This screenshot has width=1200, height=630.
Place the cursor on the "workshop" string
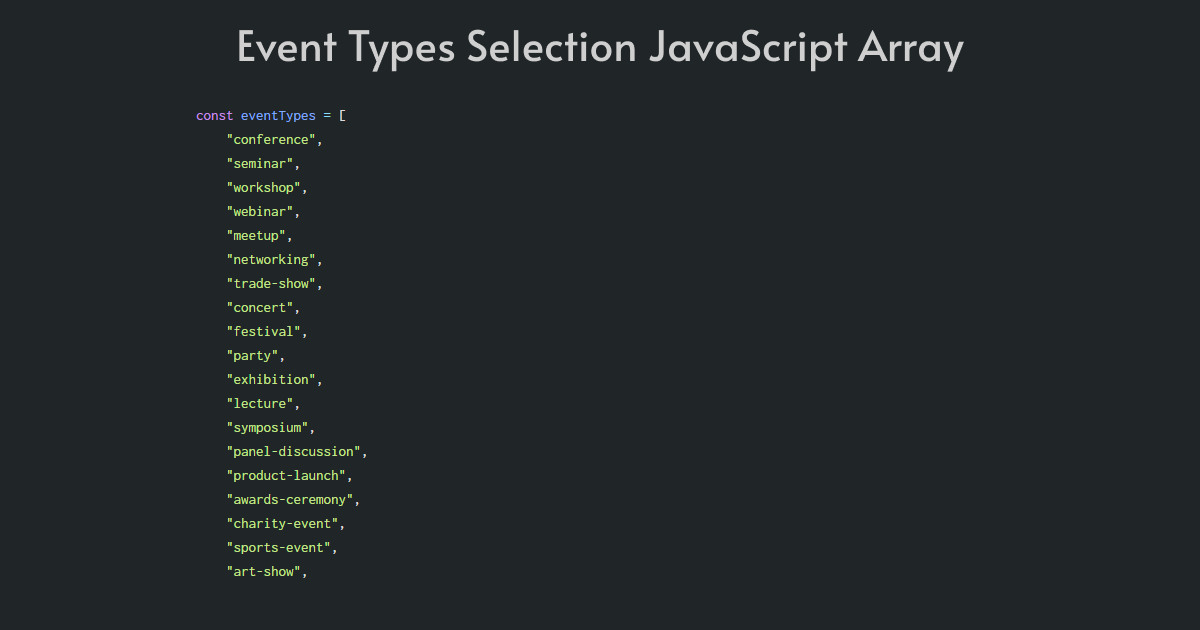(264, 188)
